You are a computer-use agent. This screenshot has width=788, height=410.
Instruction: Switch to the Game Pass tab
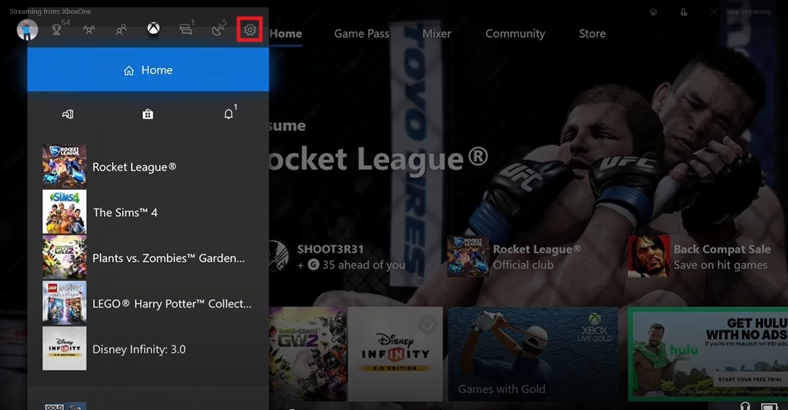[361, 34]
